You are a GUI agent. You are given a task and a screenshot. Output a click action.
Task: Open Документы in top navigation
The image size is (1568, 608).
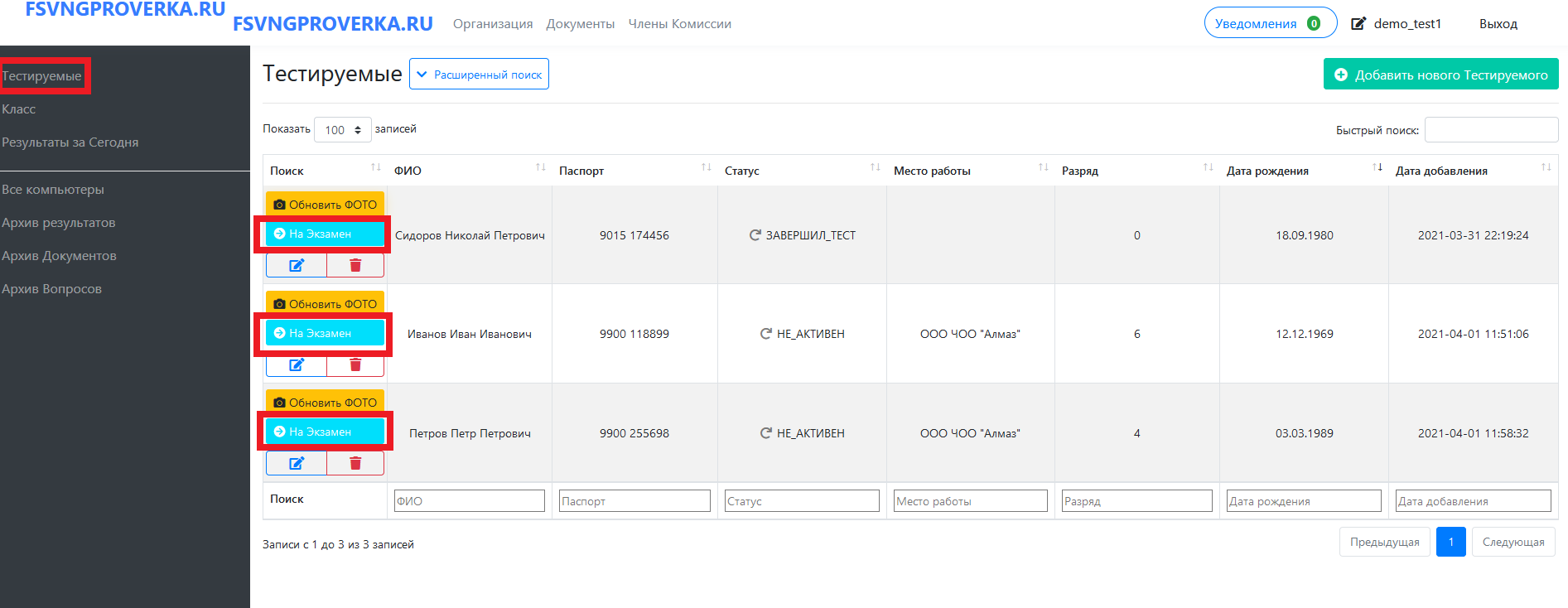[x=580, y=24]
